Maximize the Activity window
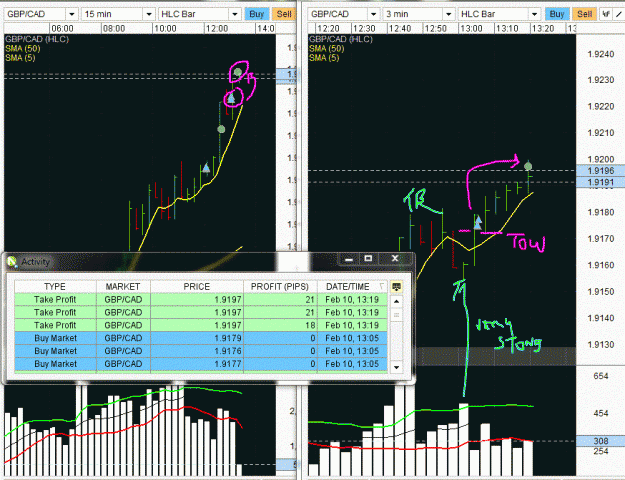This screenshot has width=625, height=480. tap(368, 259)
